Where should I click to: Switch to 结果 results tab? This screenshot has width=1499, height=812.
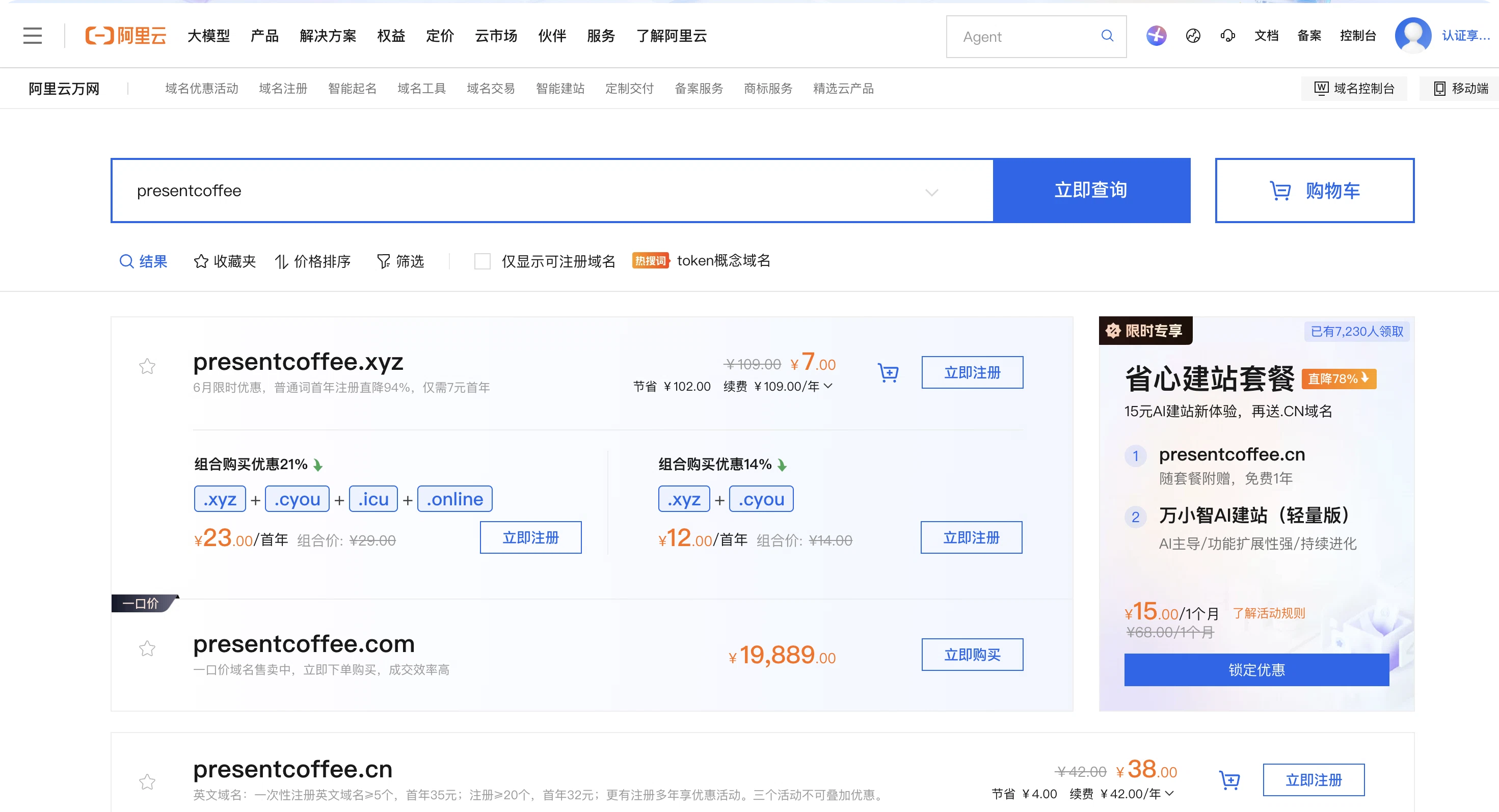click(143, 262)
